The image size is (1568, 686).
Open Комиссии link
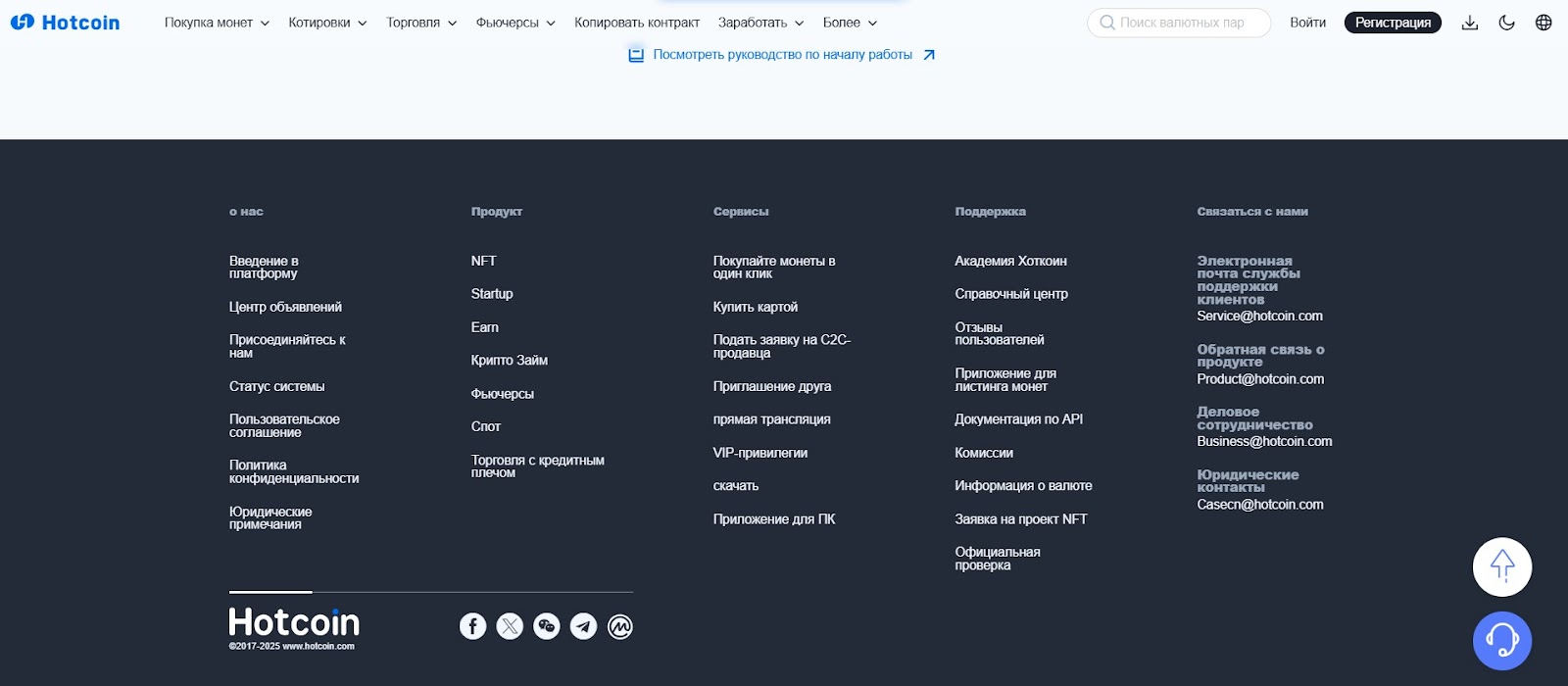(x=984, y=453)
